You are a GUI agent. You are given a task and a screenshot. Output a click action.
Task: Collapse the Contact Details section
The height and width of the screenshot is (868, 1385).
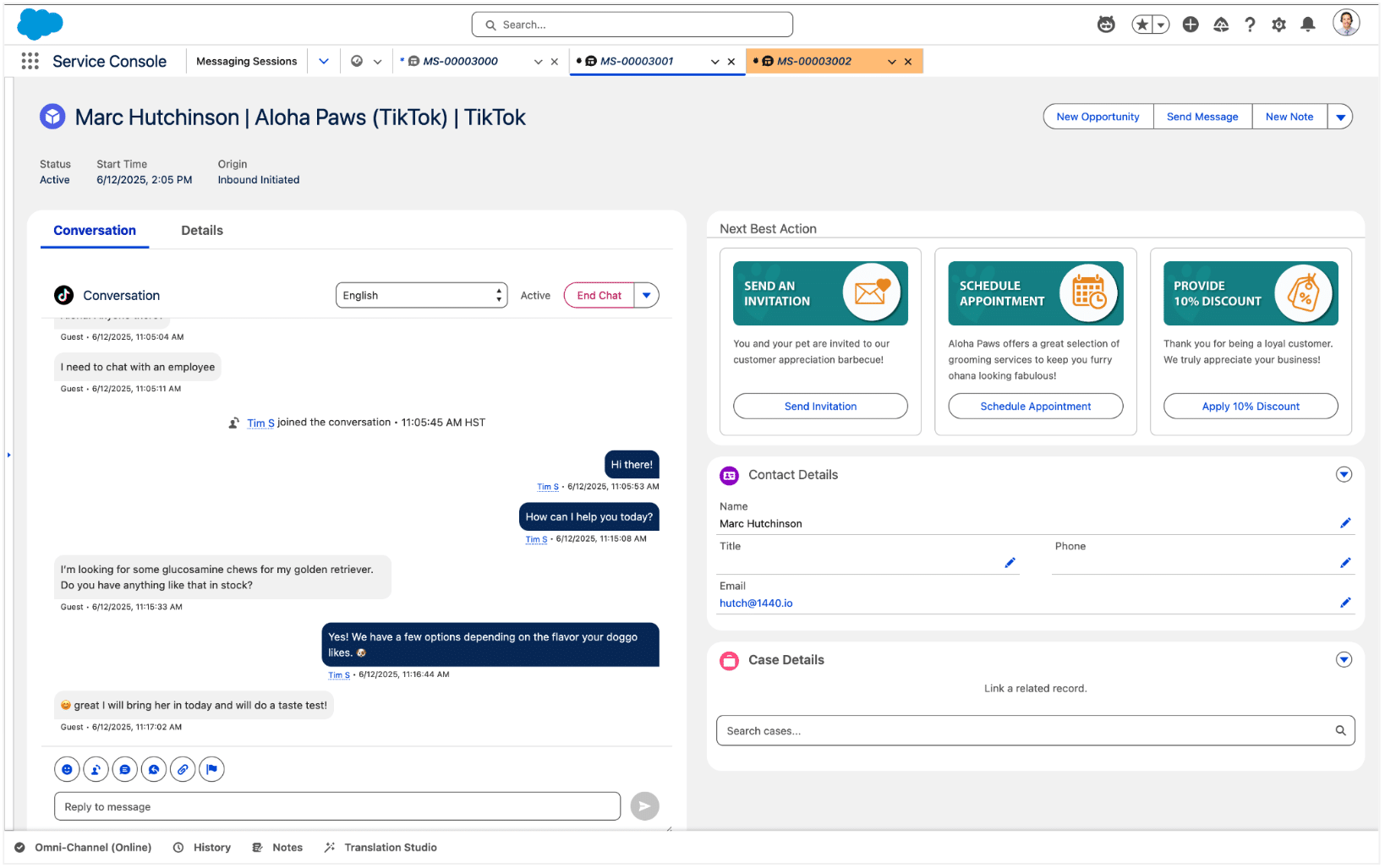(1344, 474)
